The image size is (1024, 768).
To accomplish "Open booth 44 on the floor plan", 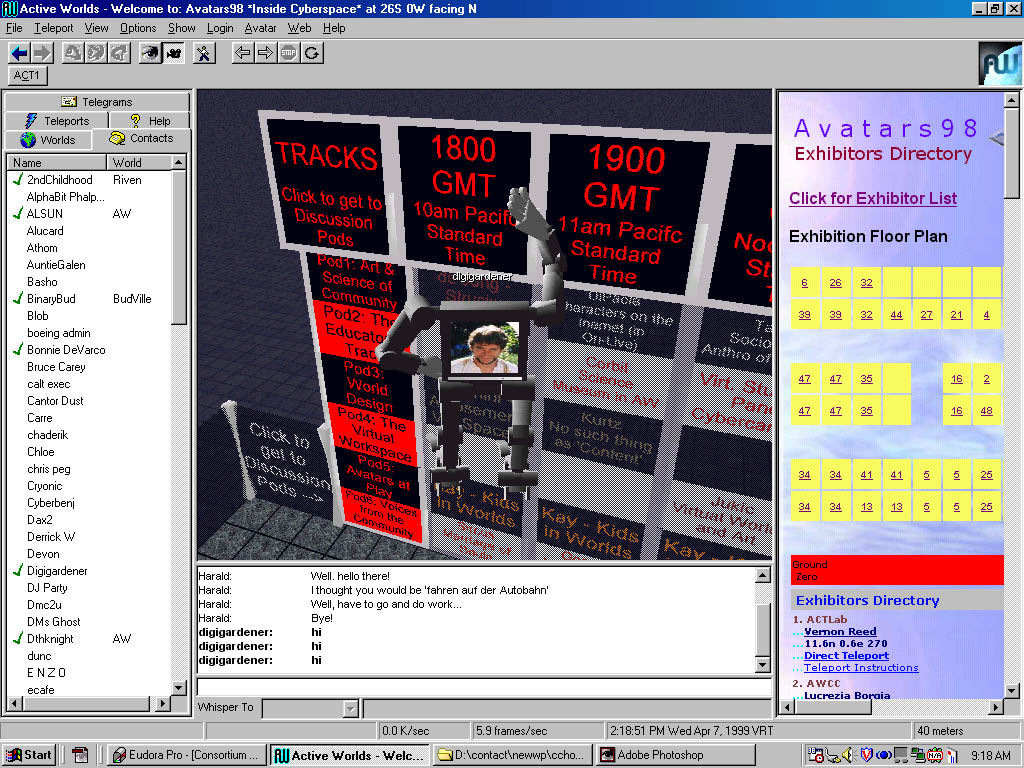I will click(897, 315).
